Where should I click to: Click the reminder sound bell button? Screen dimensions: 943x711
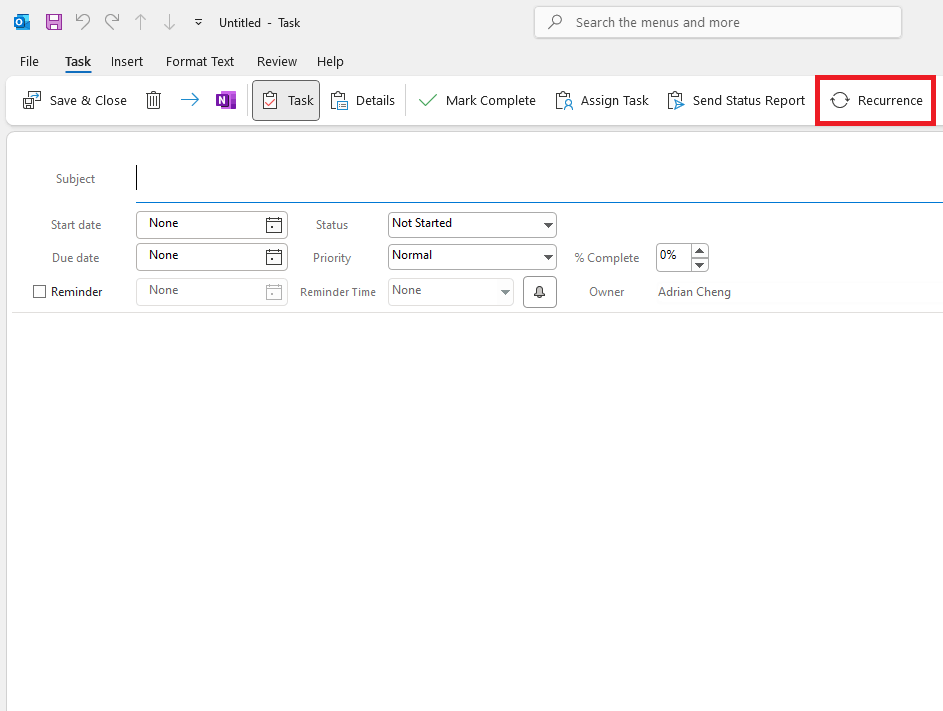coord(539,292)
